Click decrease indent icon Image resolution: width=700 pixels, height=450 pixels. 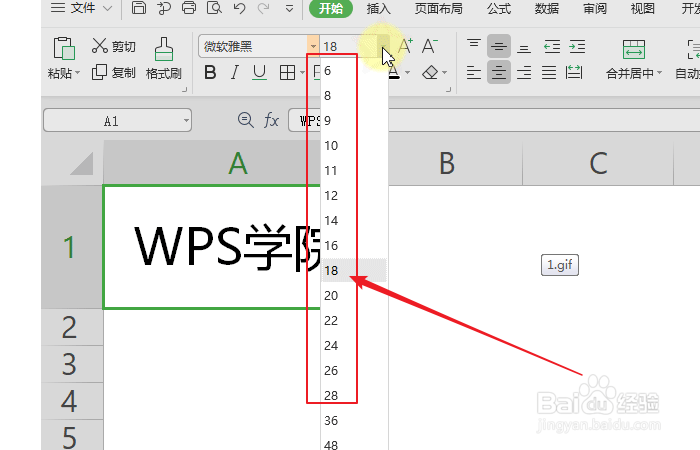(552, 46)
